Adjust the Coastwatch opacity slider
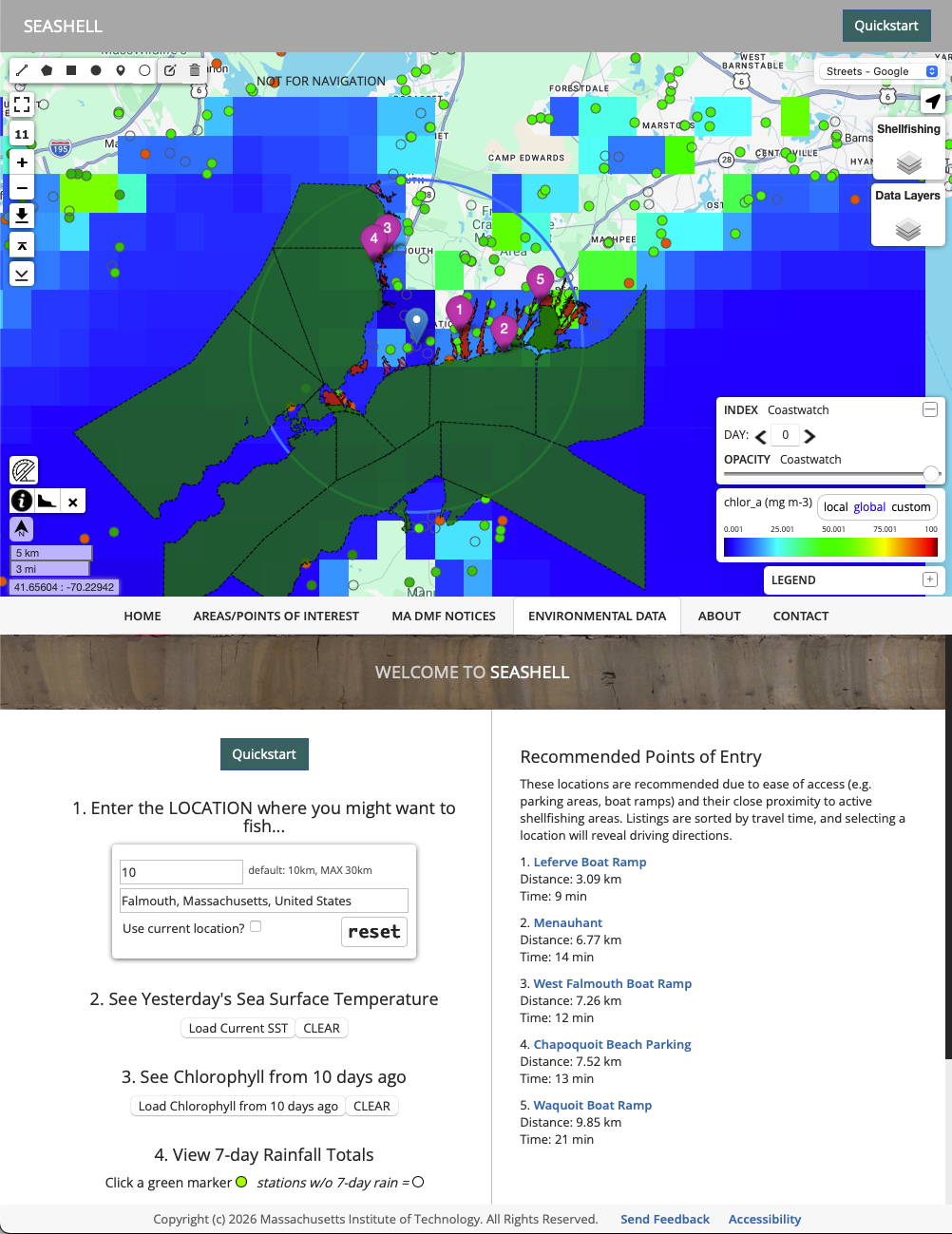Image resolution: width=952 pixels, height=1234 pixels. (931, 473)
